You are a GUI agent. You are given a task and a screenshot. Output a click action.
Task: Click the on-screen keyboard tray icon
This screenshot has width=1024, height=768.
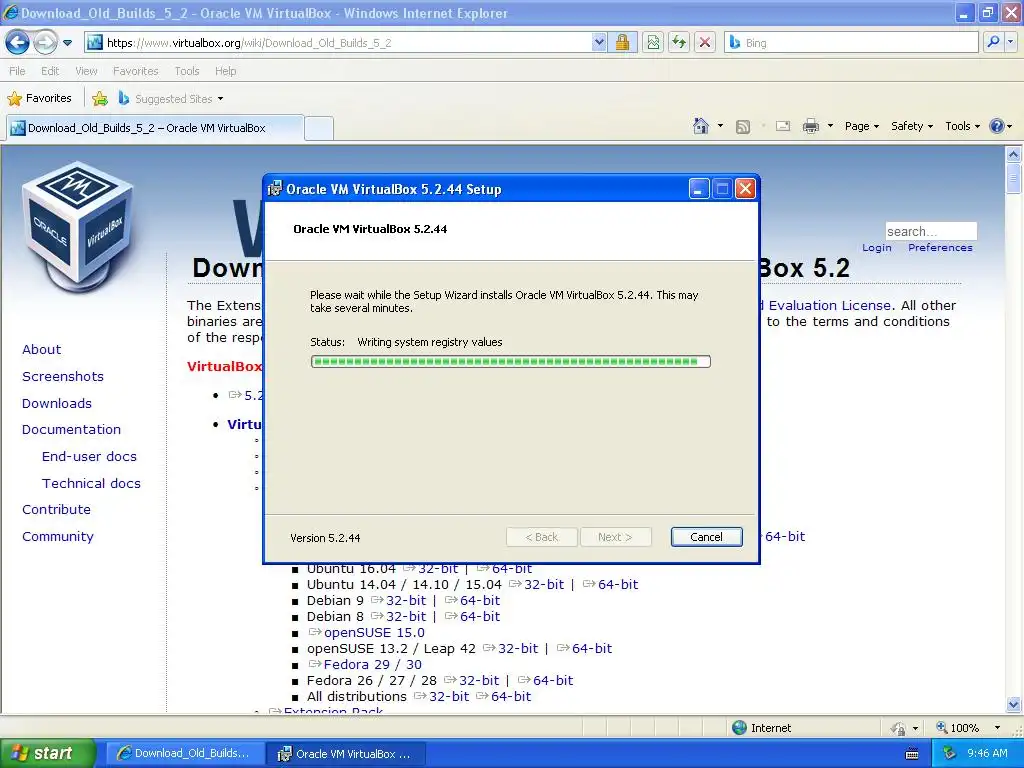pos(912,754)
